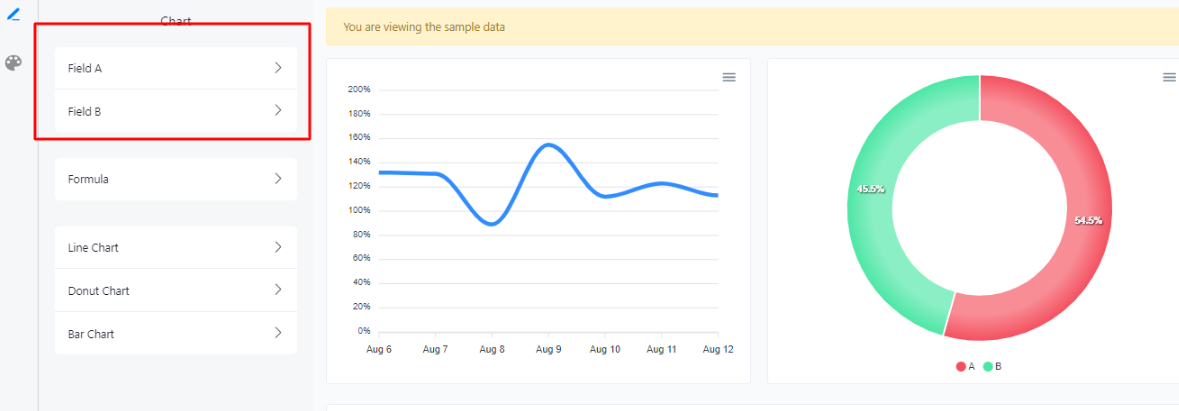The width and height of the screenshot is (1179, 411).
Task: Open the line chart's hamburger menu
Action: tap(729, 77)
